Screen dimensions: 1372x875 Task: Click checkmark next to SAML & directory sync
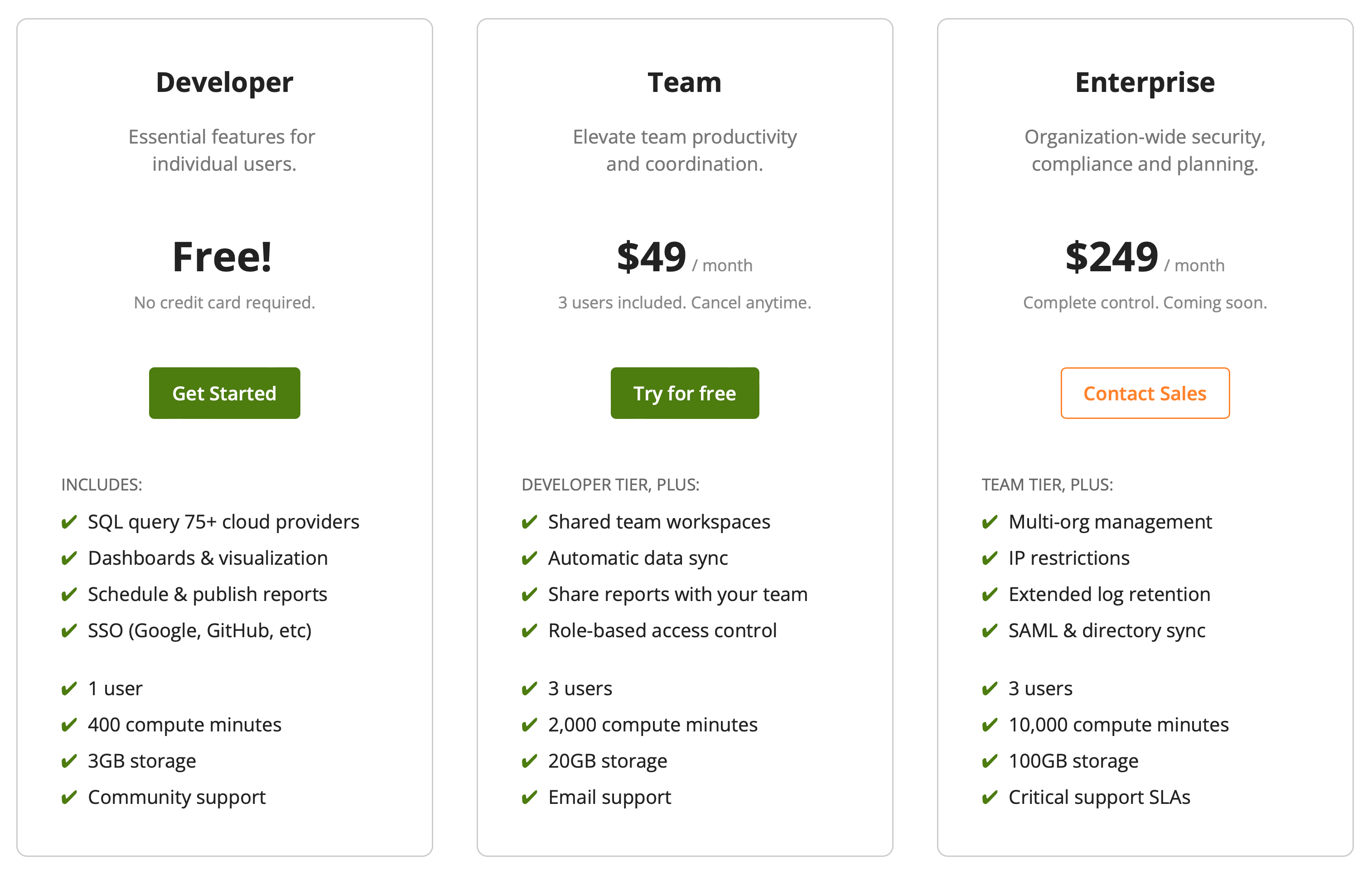coord(990,630)
